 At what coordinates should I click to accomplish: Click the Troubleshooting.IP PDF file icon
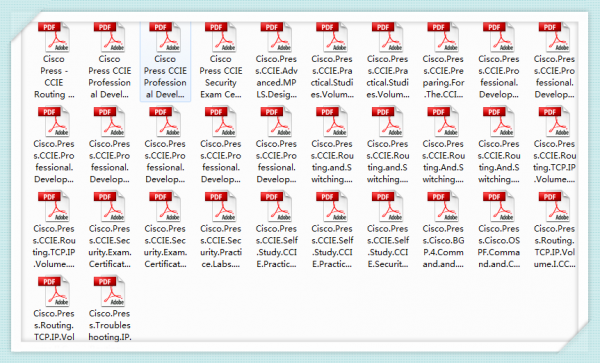point(109,291)
